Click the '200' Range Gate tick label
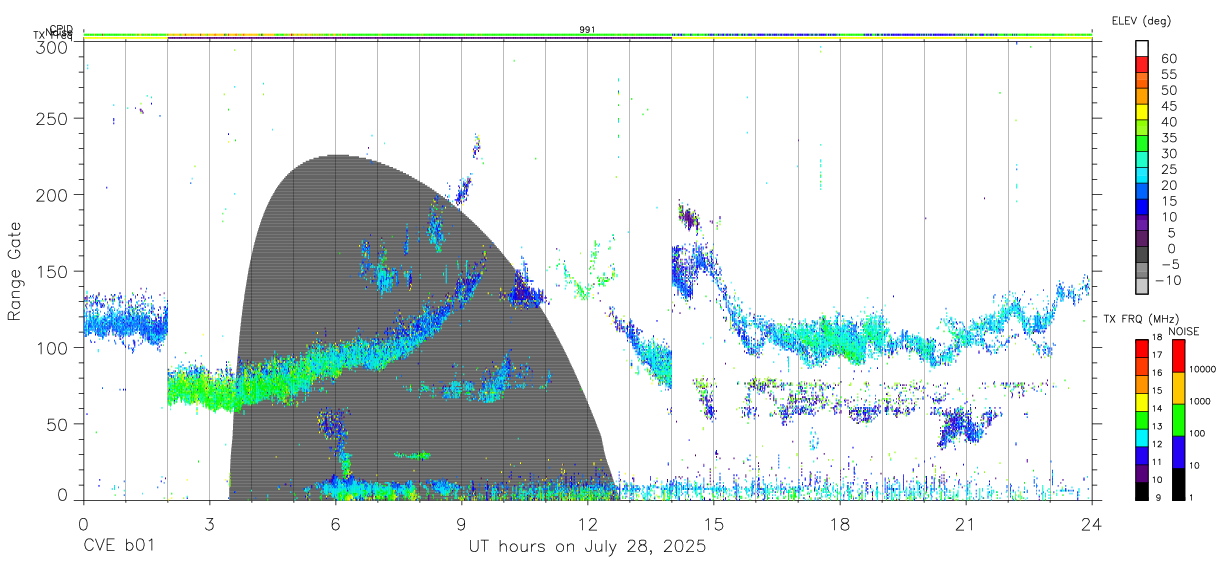The image size is (1228, 567). (x=53, y=194)
